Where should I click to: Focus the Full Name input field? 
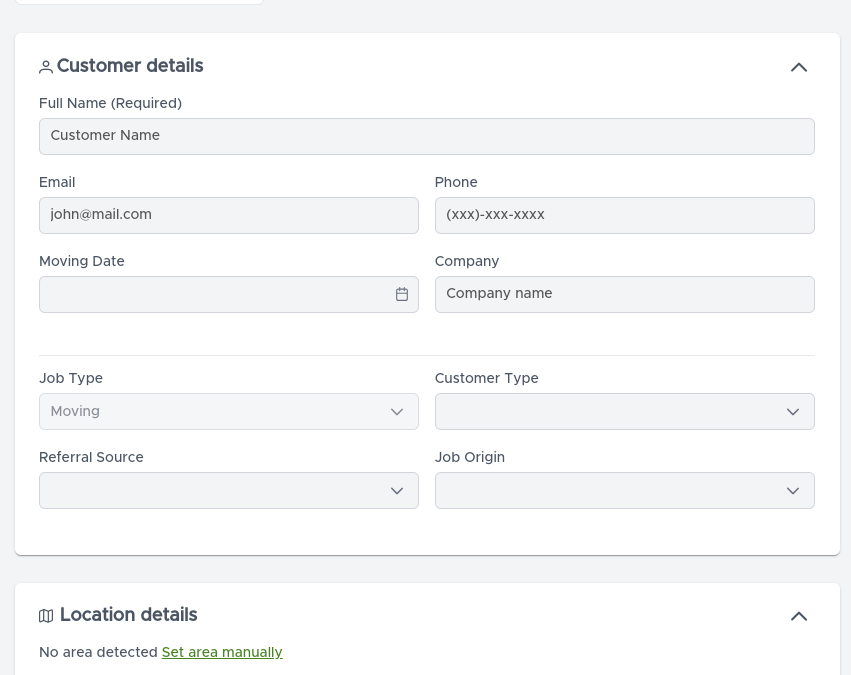point(426,136)
